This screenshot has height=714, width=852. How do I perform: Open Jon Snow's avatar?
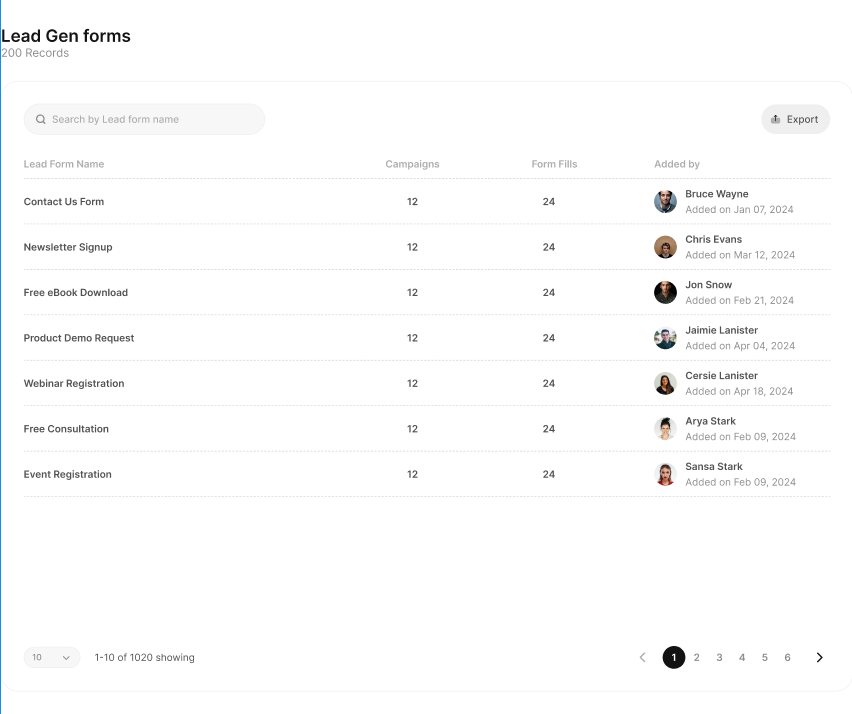(665, 292)
